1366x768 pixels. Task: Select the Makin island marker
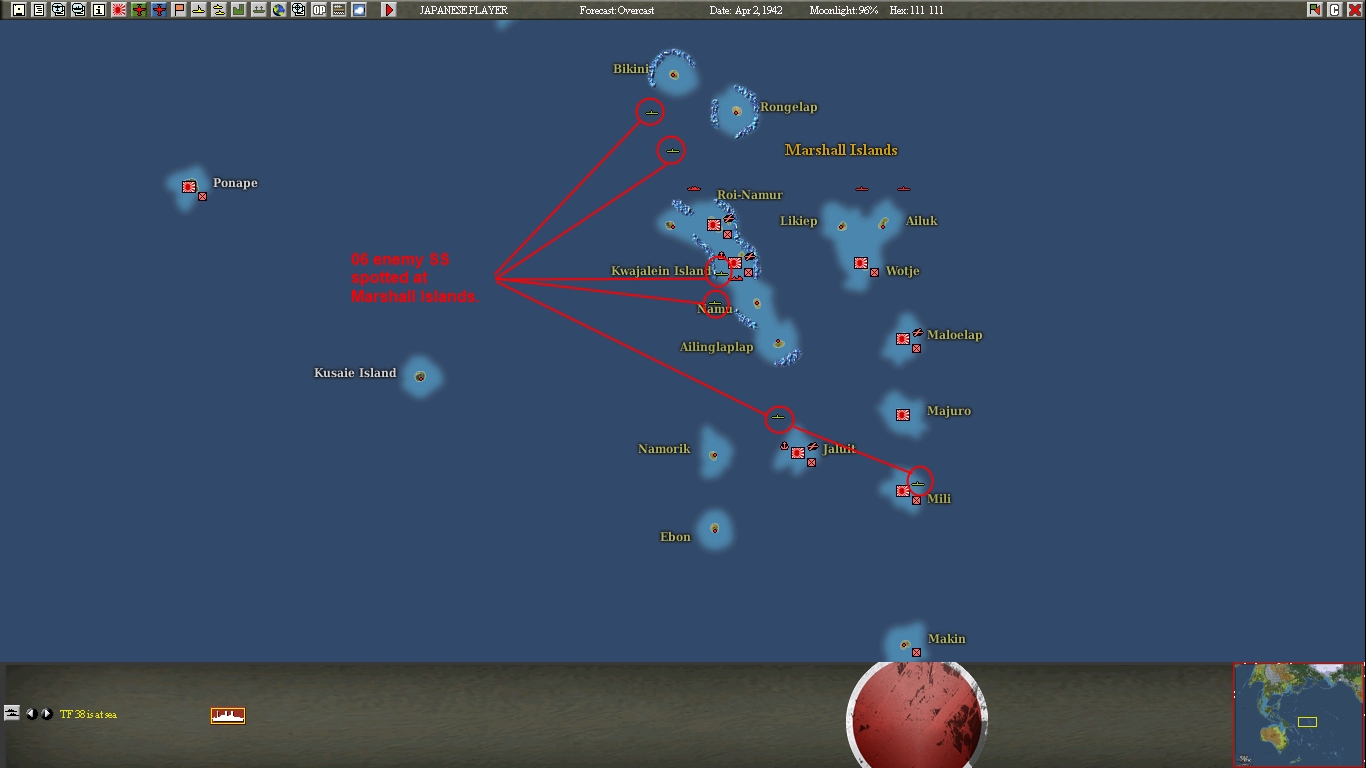pos(905,645)
